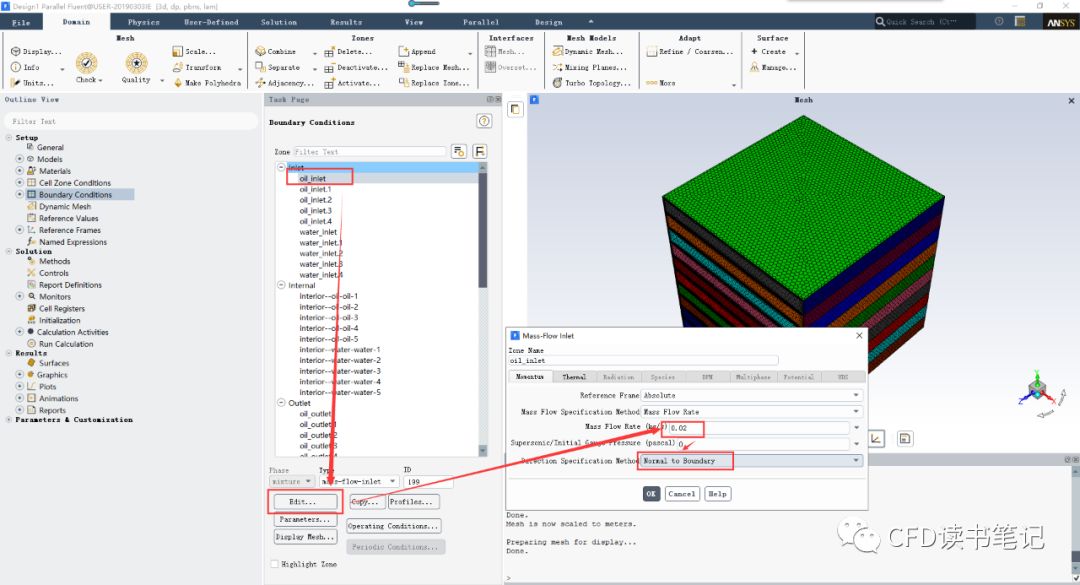Open the Units settings icon

(x=16, y=83)
